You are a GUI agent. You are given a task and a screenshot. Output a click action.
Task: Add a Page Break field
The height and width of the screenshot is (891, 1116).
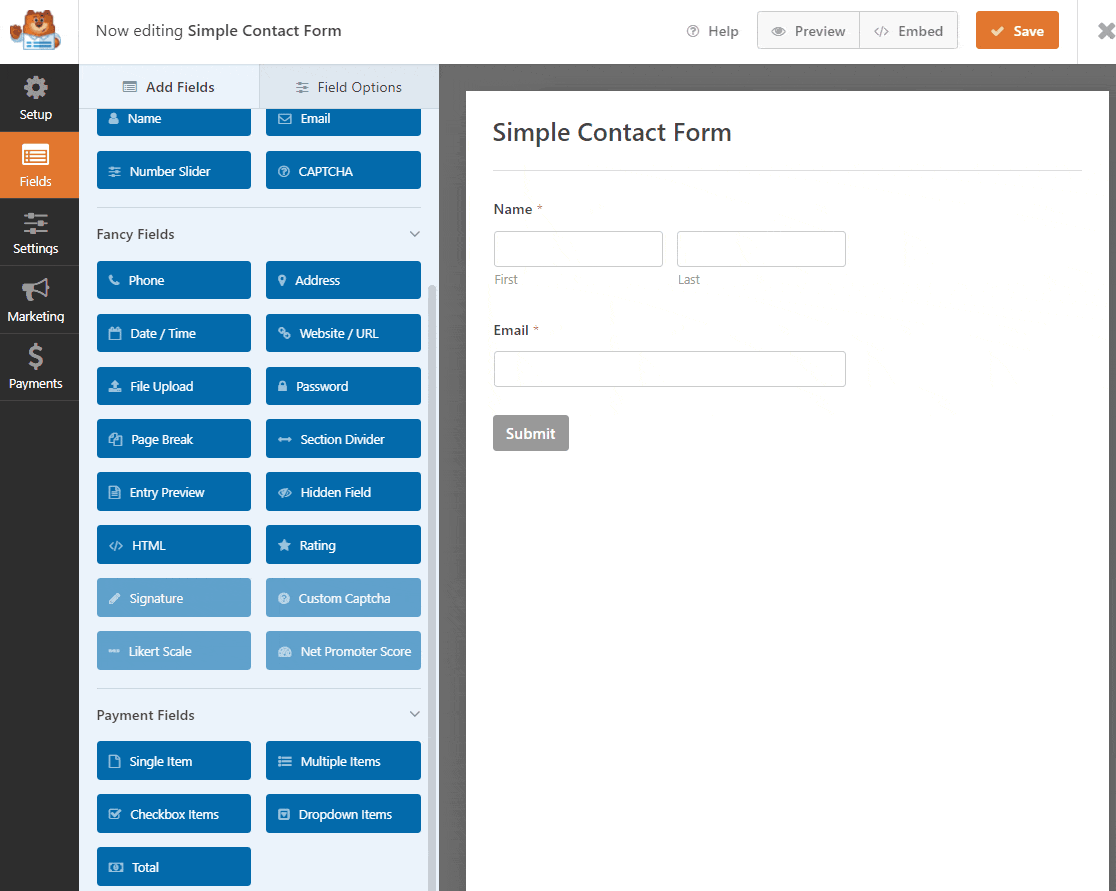pyautogui.click(x=174, y=439)
